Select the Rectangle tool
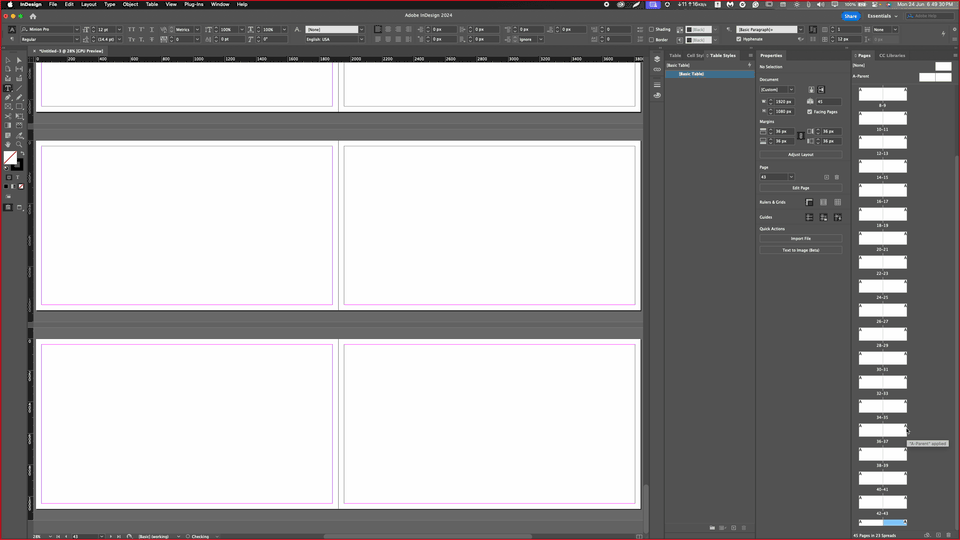 click(x=19, y=107)
